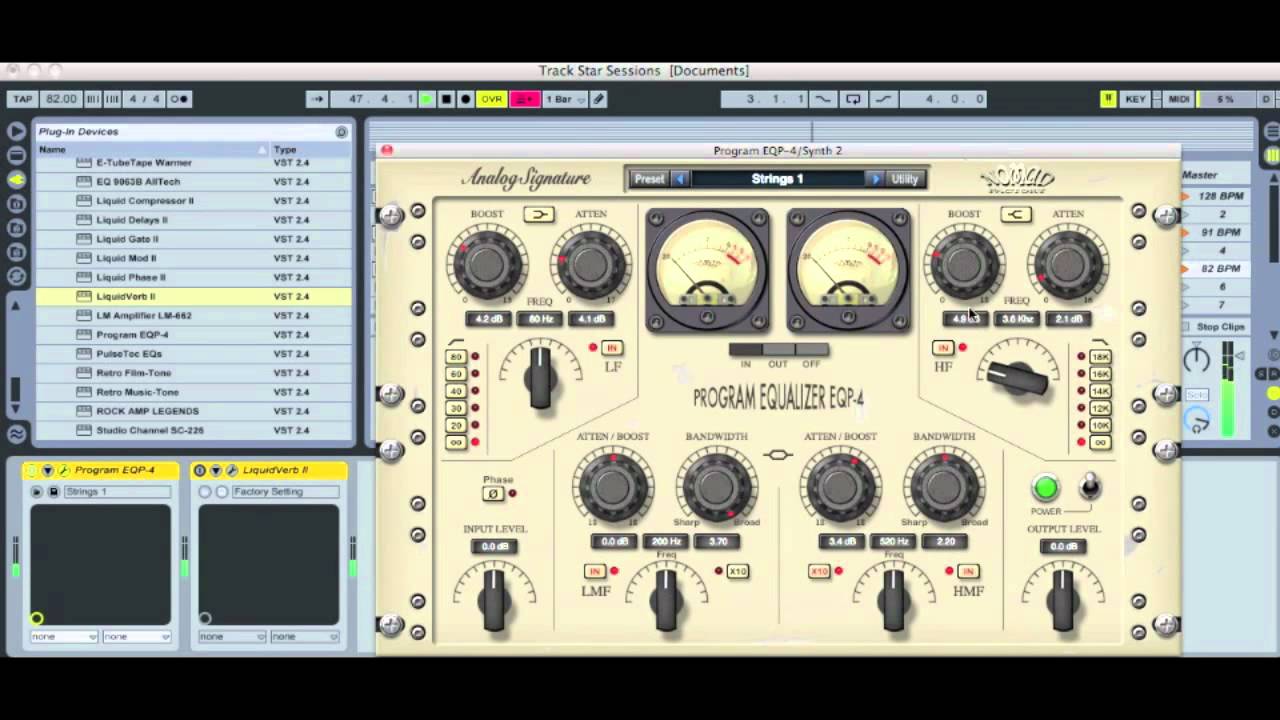Click the Stop transport button
The width and height of the screenshot is (1280, 720).
coord(446,99)
